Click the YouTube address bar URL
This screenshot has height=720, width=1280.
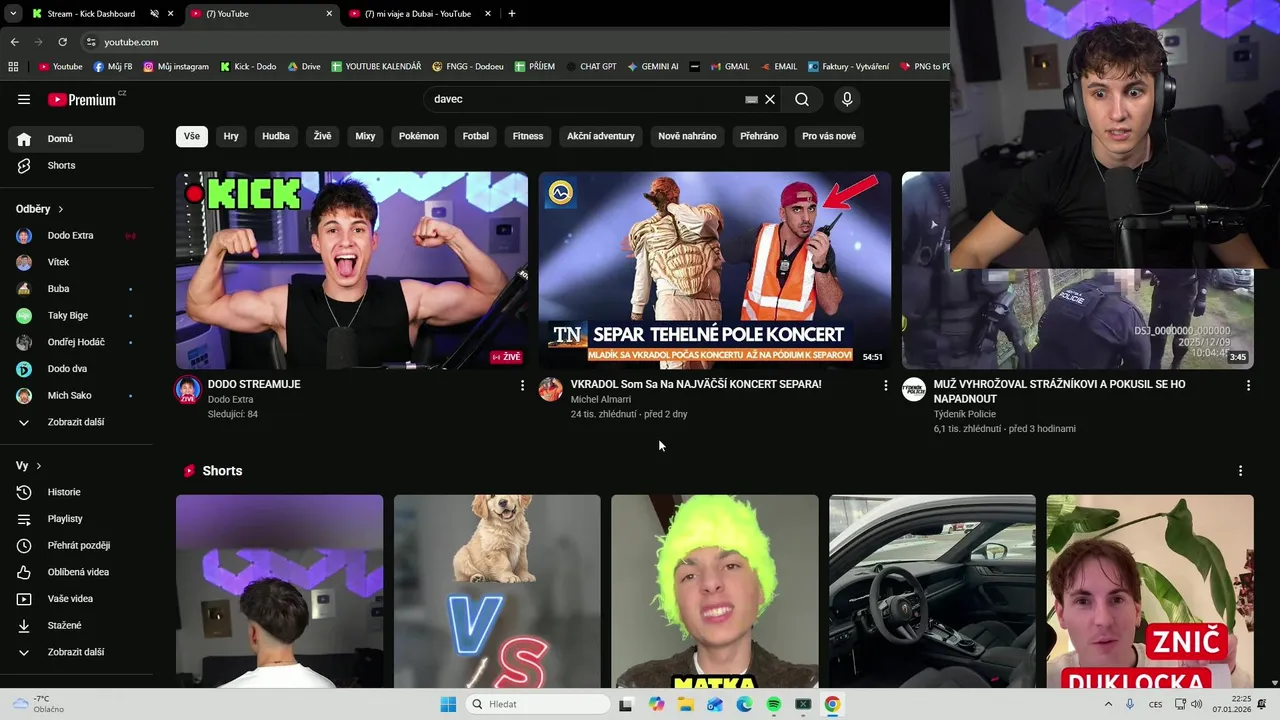pos(131,42)
